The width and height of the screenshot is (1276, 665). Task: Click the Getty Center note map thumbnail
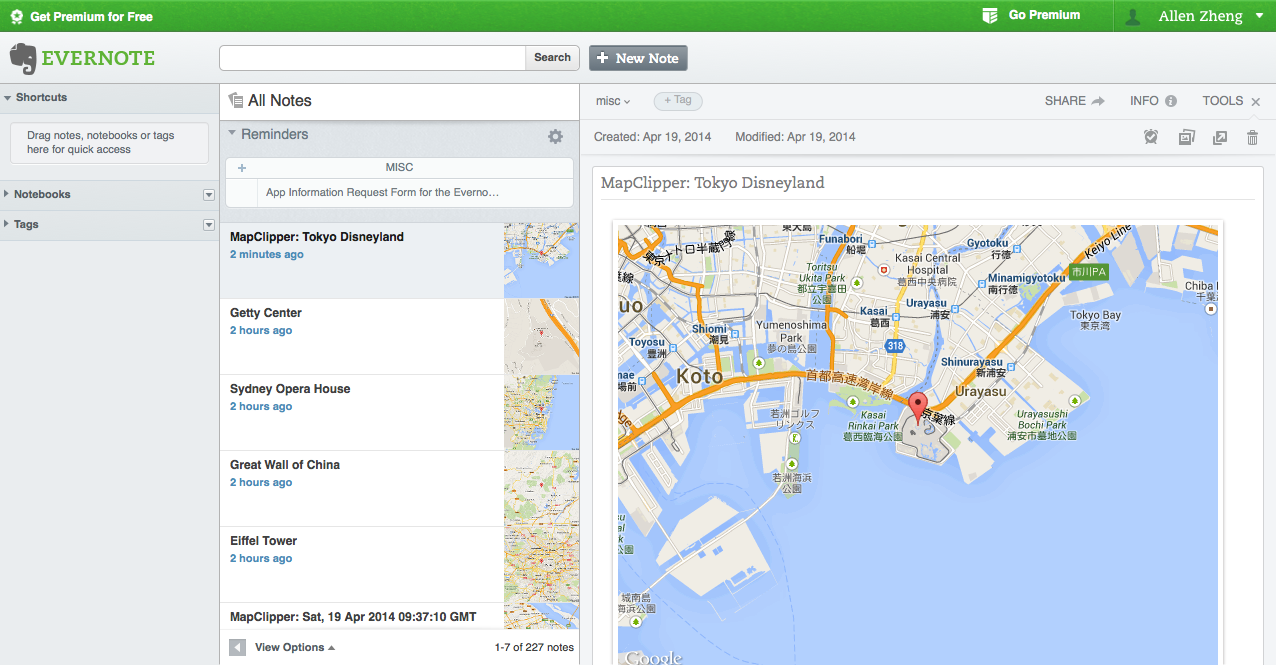tap(541, 337)
